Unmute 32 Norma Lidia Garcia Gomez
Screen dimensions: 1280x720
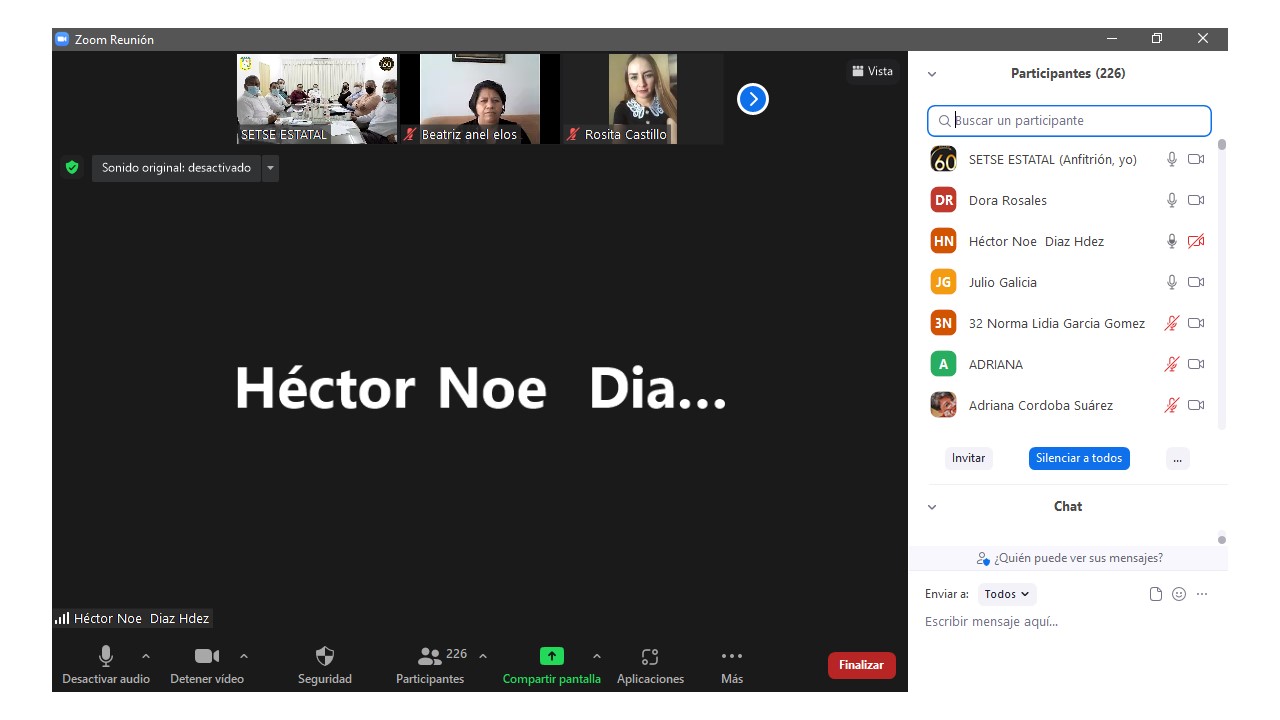(x=1172, y=323)
